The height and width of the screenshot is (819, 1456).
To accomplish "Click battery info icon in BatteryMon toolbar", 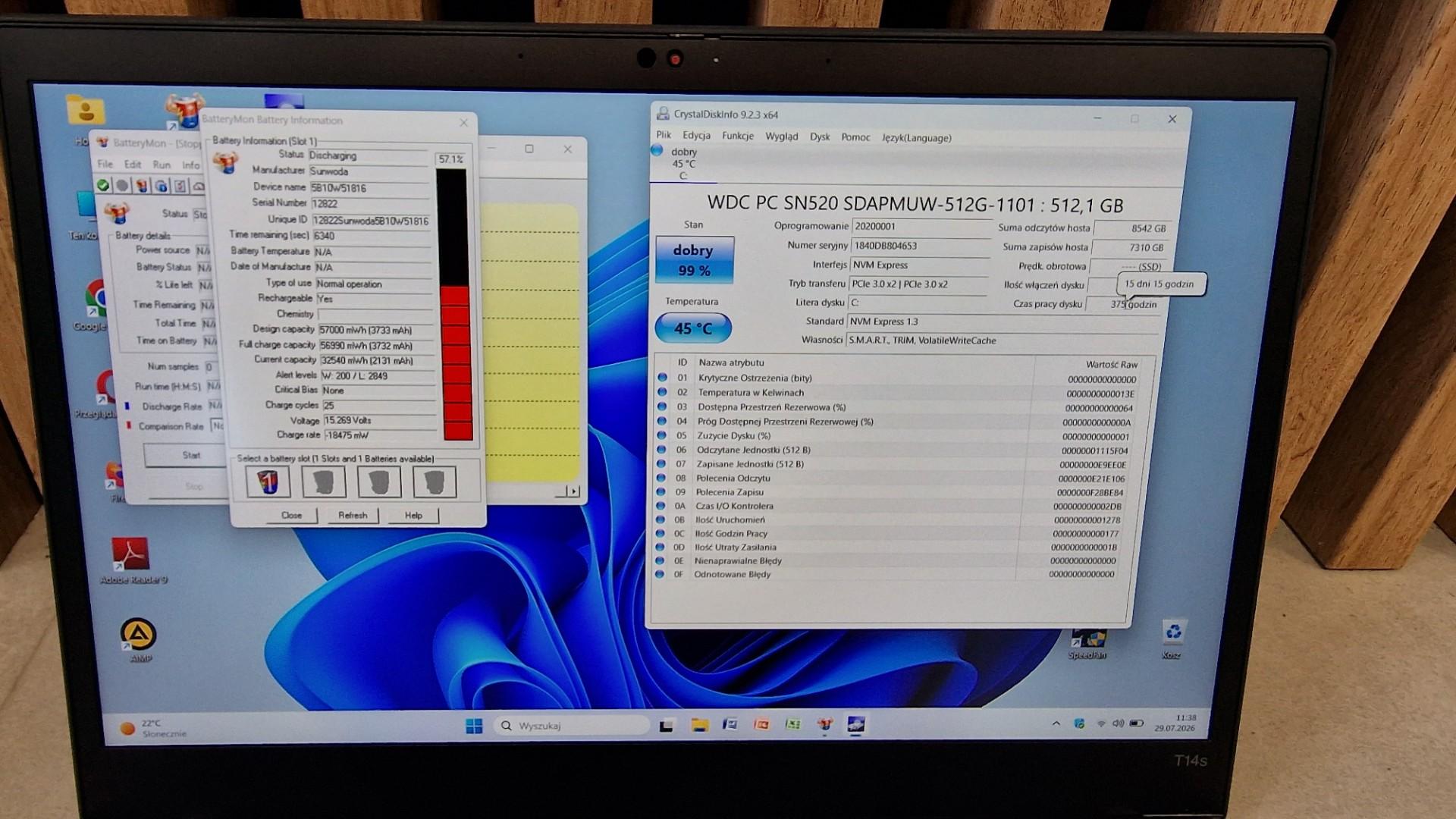I will [x=141, y=186].
